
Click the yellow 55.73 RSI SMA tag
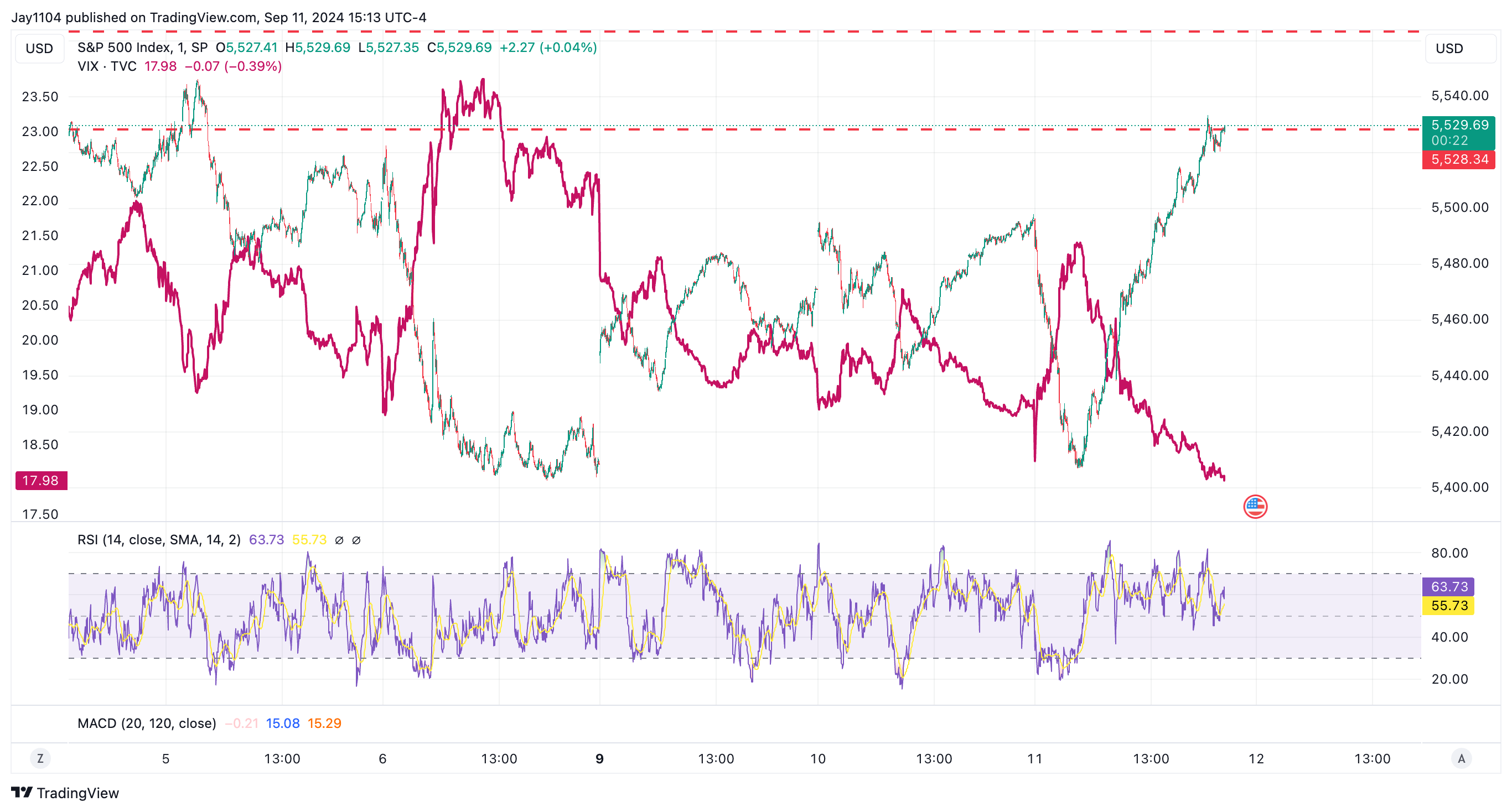[1447, 605]
